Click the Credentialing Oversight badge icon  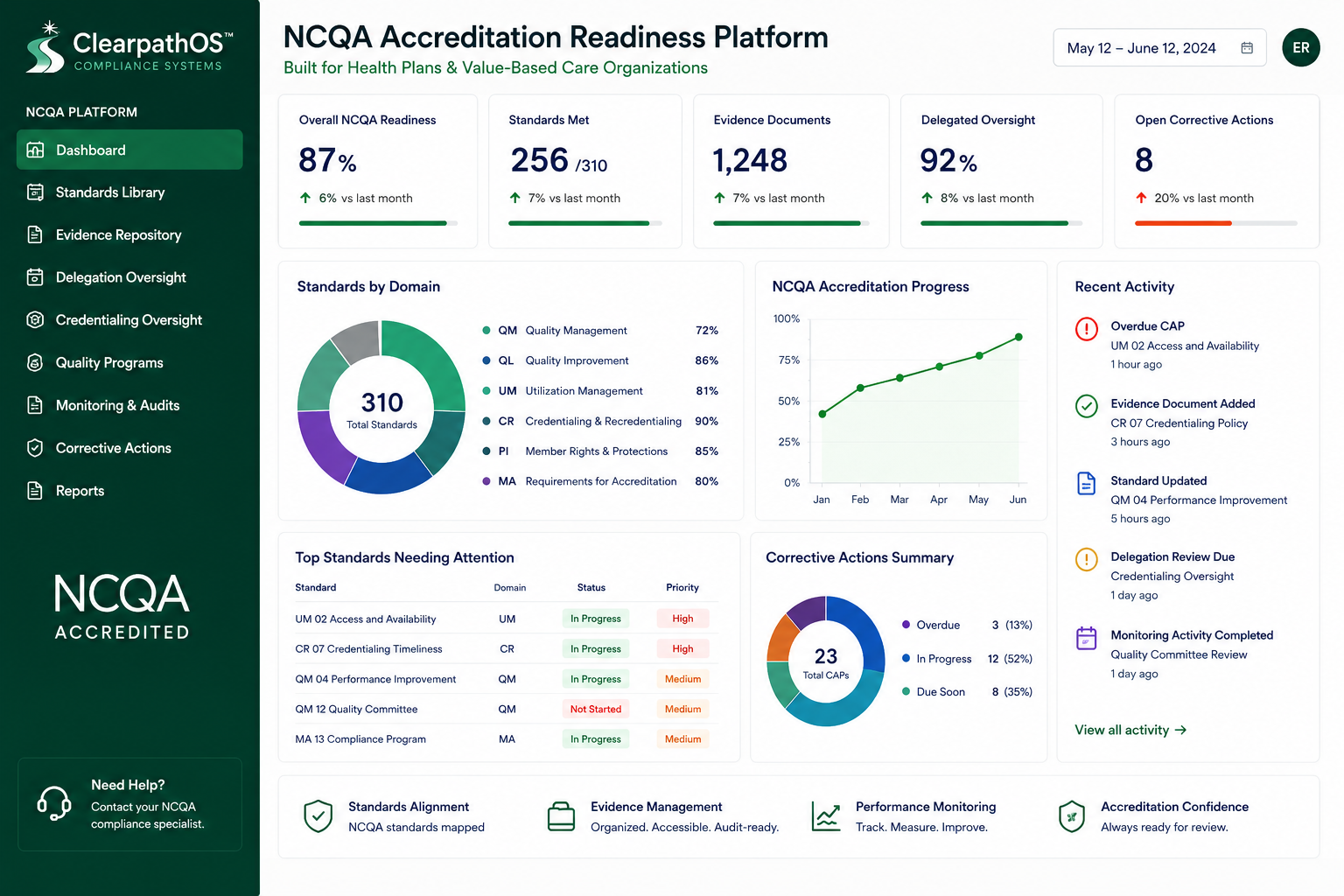35,320
